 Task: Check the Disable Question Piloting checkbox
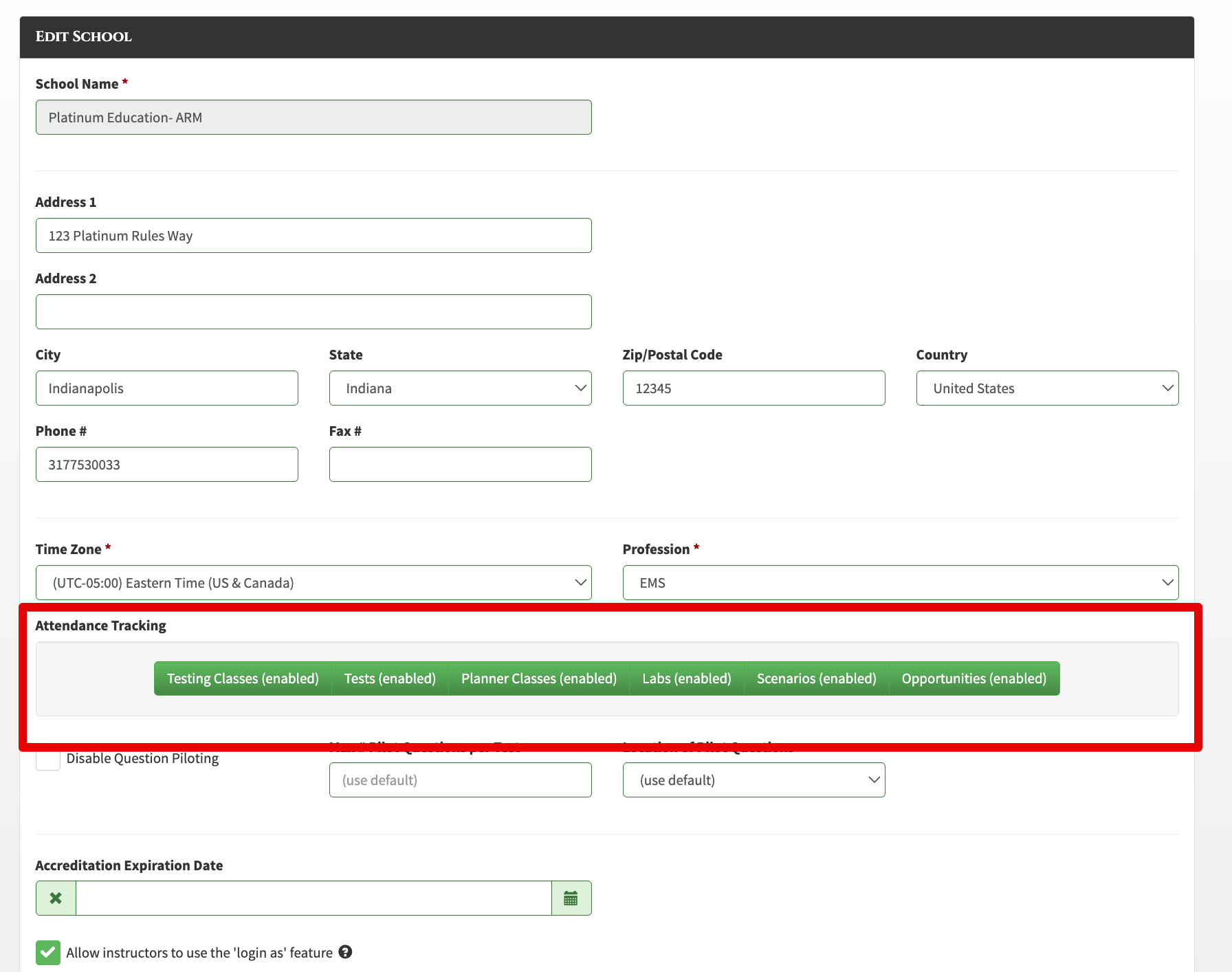[x=48, y=758]
